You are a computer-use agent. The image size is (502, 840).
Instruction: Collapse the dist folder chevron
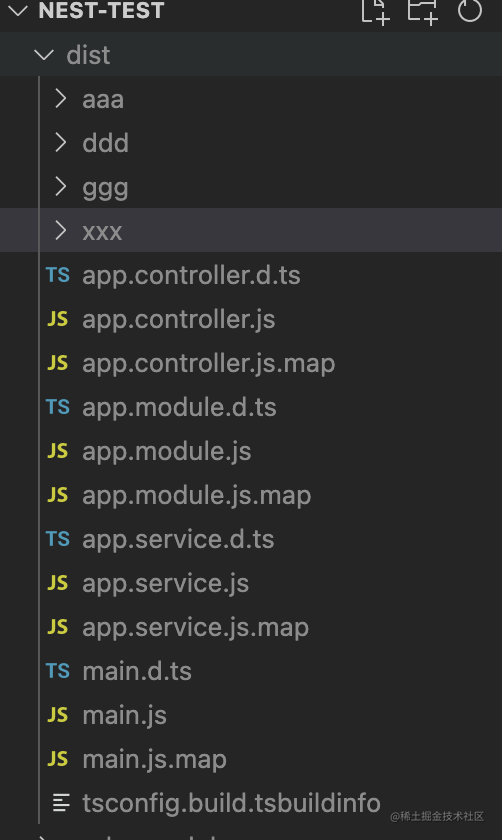(x=43, y=55)
